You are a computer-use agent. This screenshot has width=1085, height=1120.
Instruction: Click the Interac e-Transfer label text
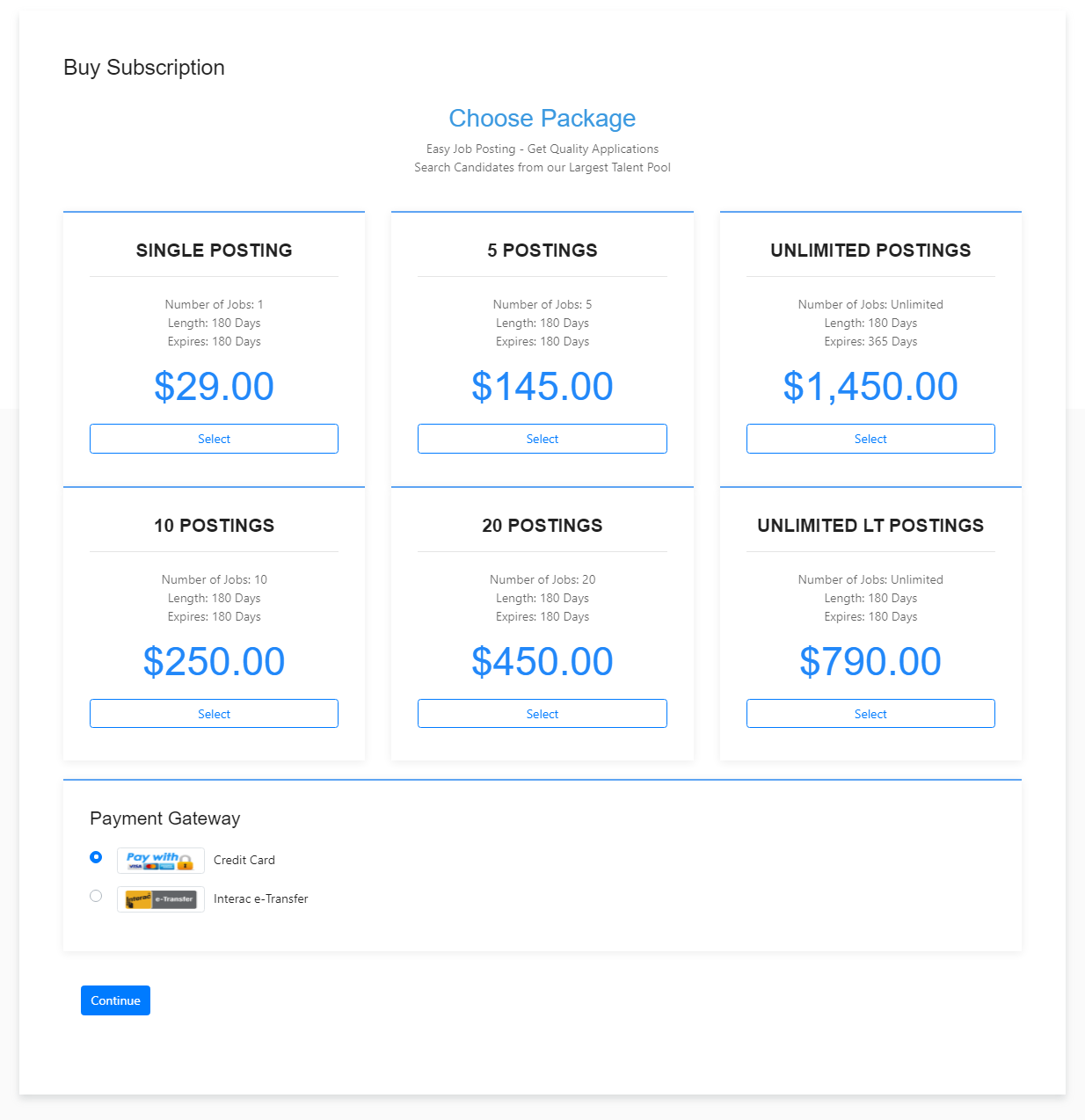261,899
